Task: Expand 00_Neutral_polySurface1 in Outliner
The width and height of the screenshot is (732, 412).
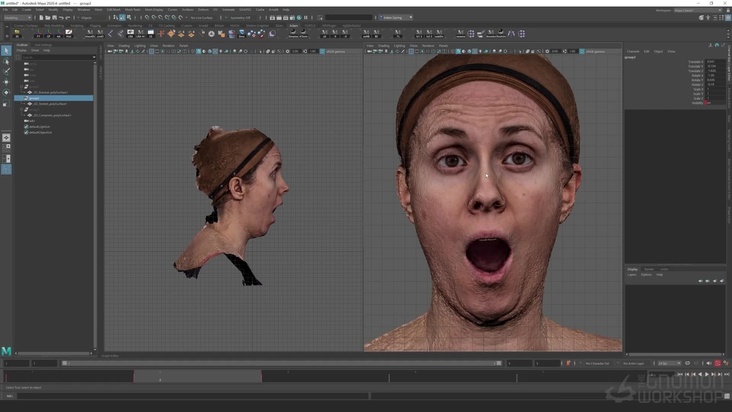Action: pos(25,92)
